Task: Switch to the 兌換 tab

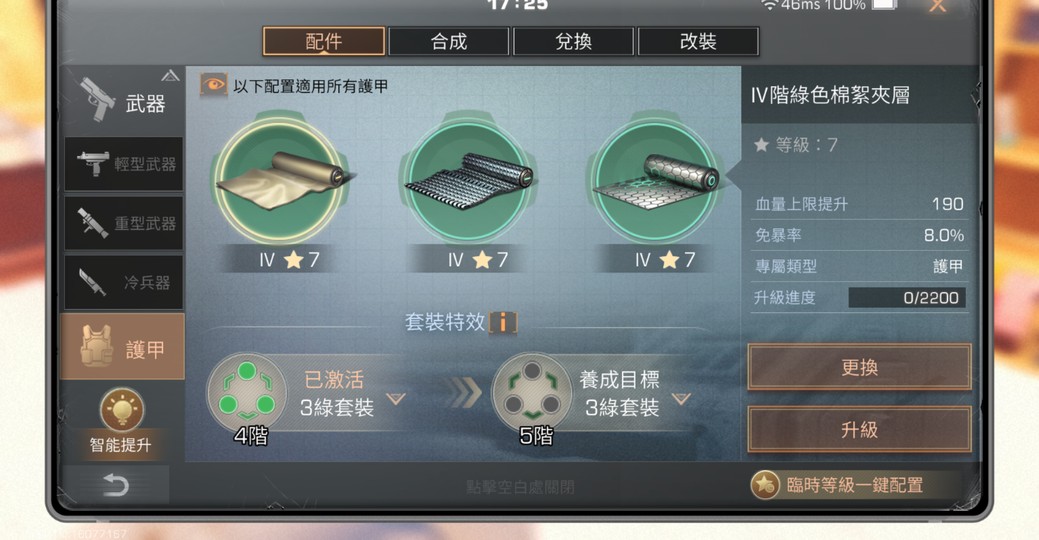Action: click(573, 42)
